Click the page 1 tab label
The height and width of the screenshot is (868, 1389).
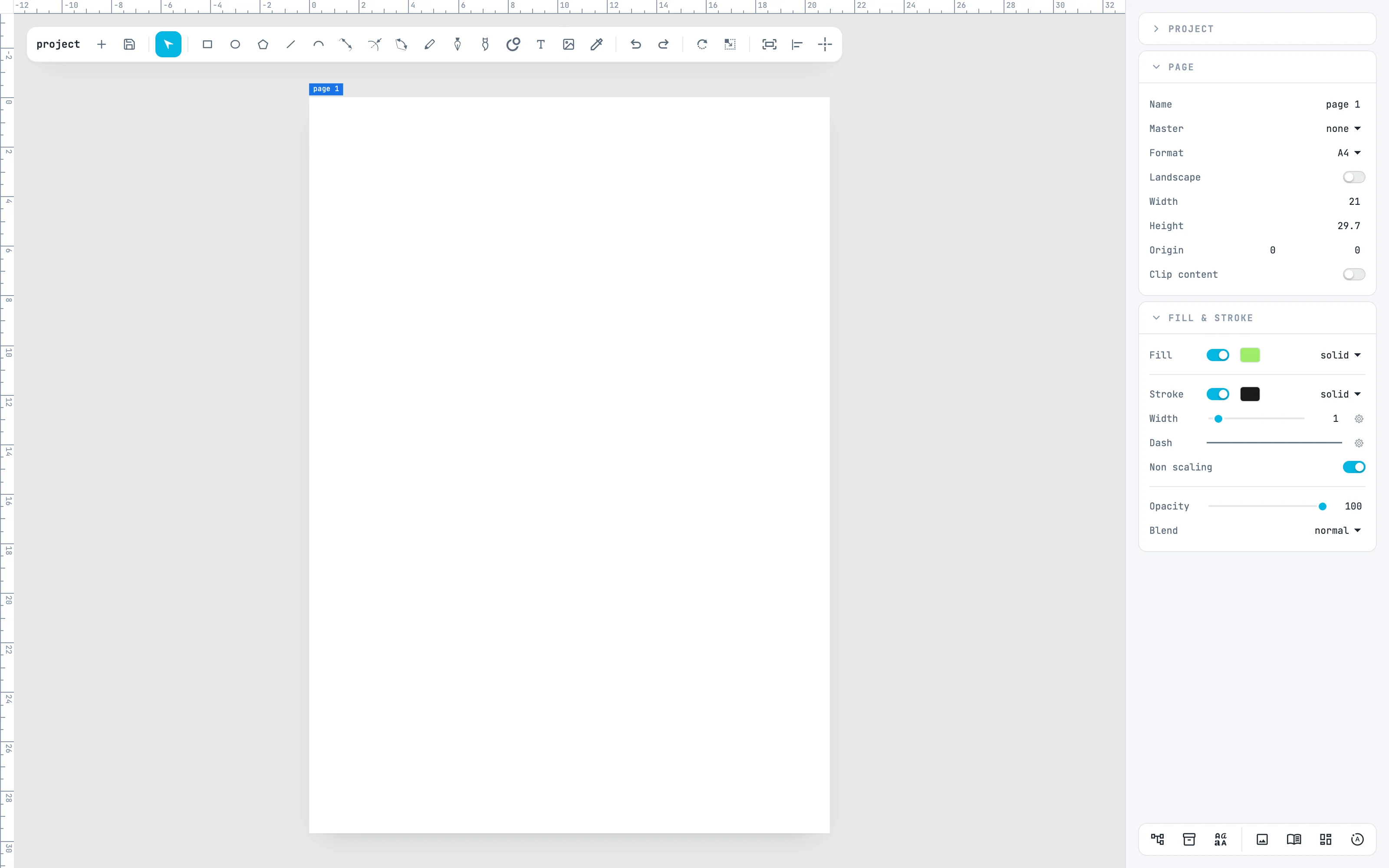pyautogui.click(x=326, y=89)
